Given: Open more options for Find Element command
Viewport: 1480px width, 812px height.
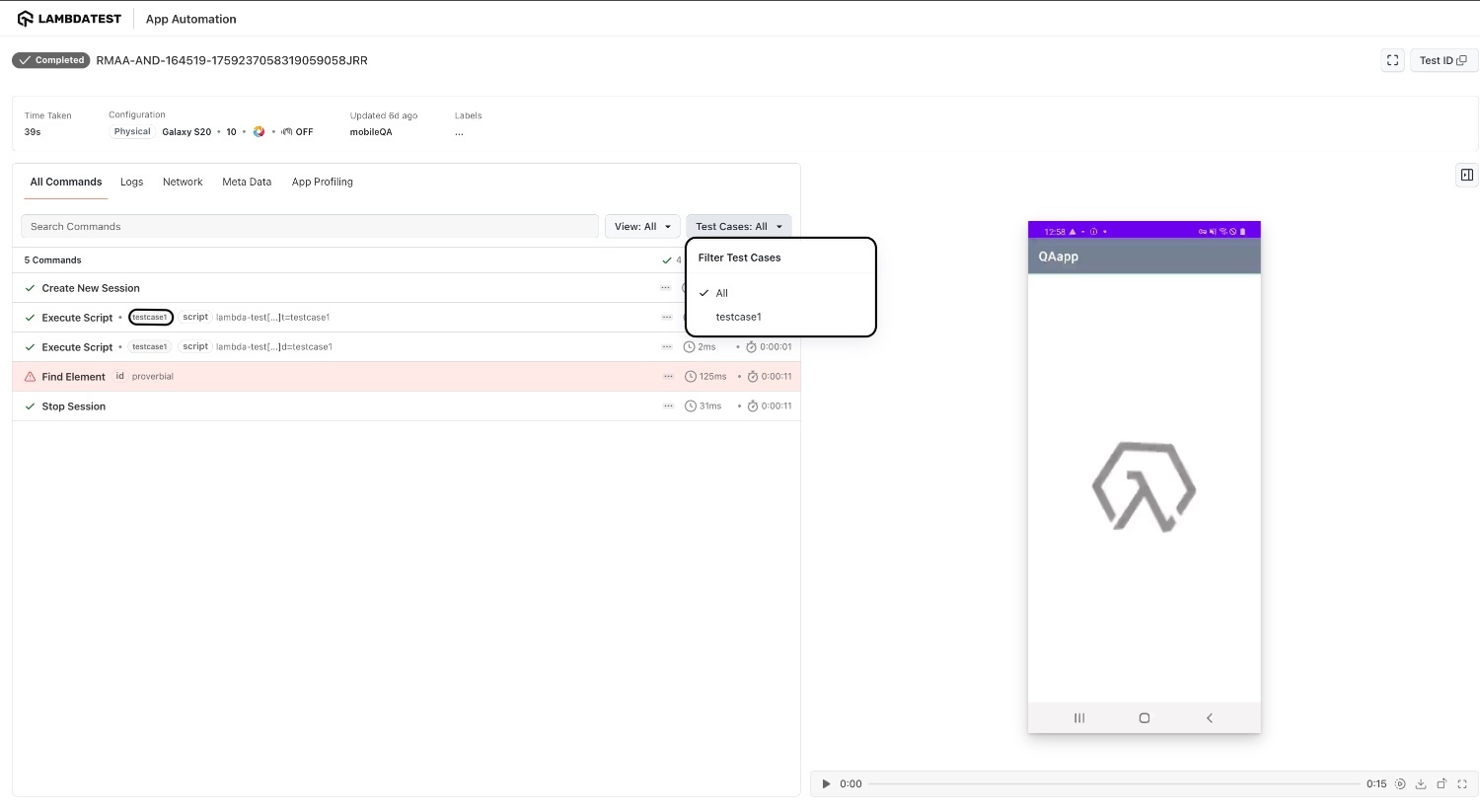Looking at the screenshot, I should coord(668,377).
